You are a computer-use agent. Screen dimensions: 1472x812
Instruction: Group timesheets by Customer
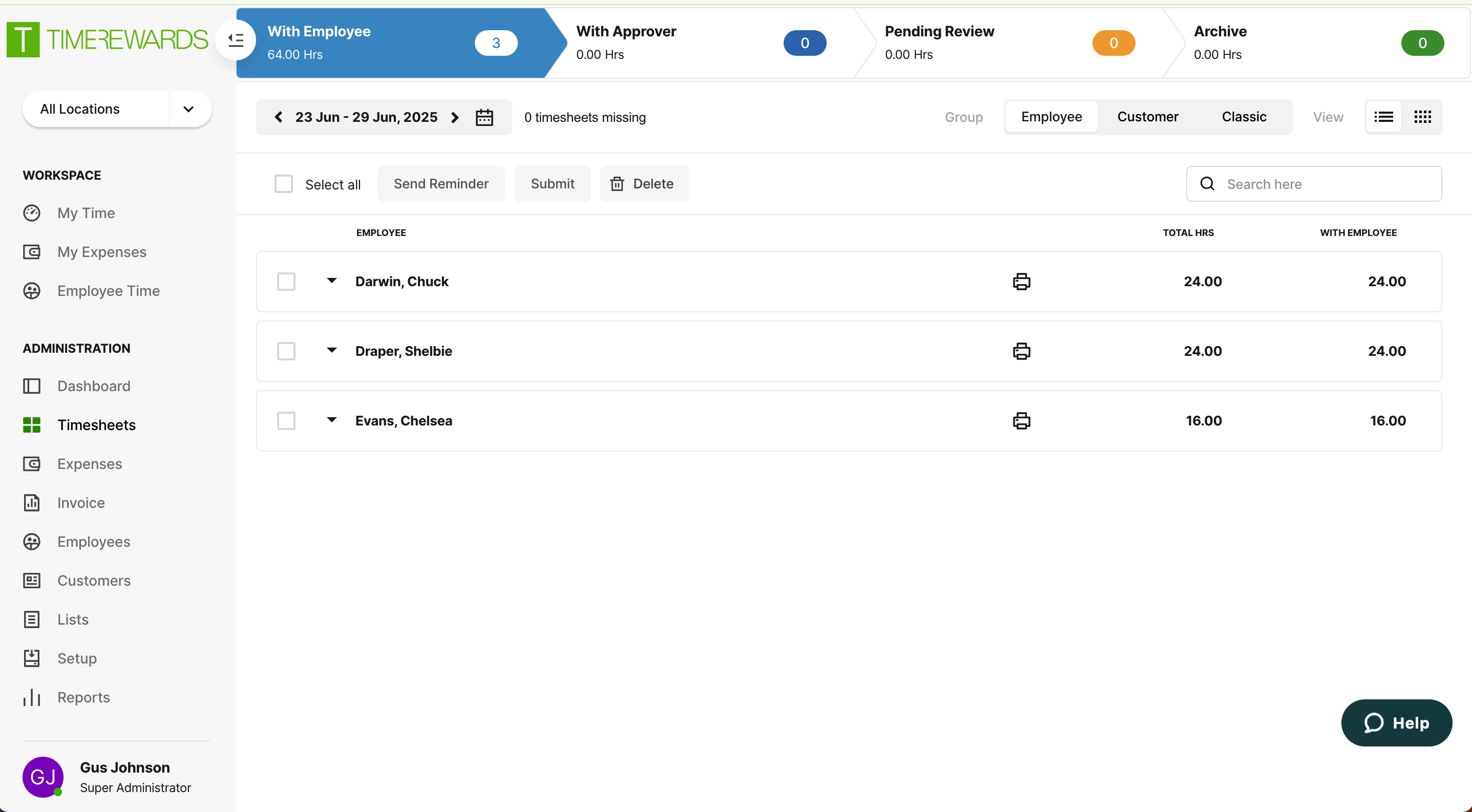click(1147, 117)
